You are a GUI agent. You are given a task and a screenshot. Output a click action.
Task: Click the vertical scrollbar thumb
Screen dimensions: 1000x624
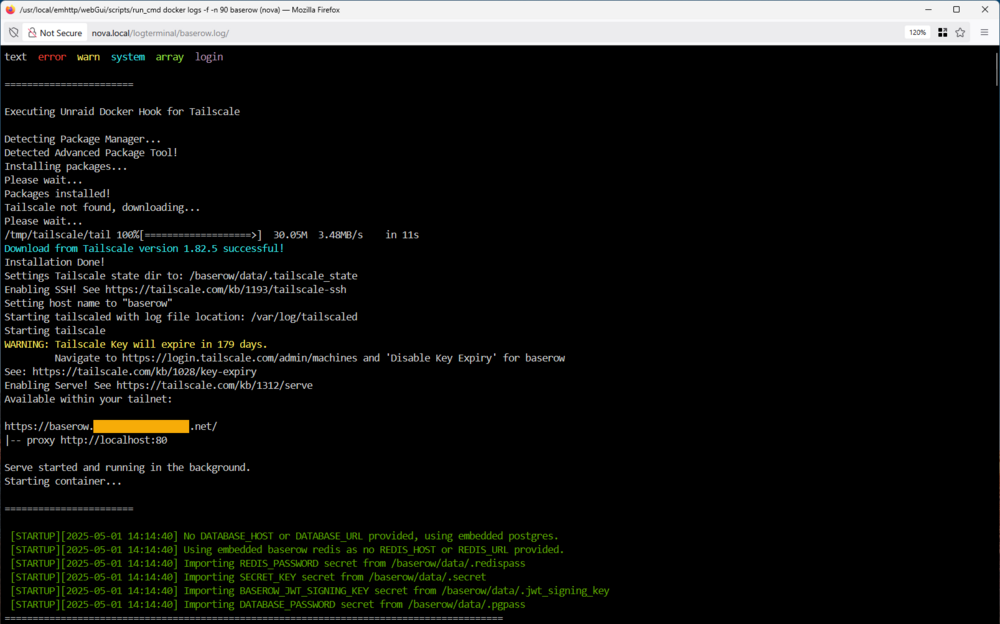tap(996, 68)
